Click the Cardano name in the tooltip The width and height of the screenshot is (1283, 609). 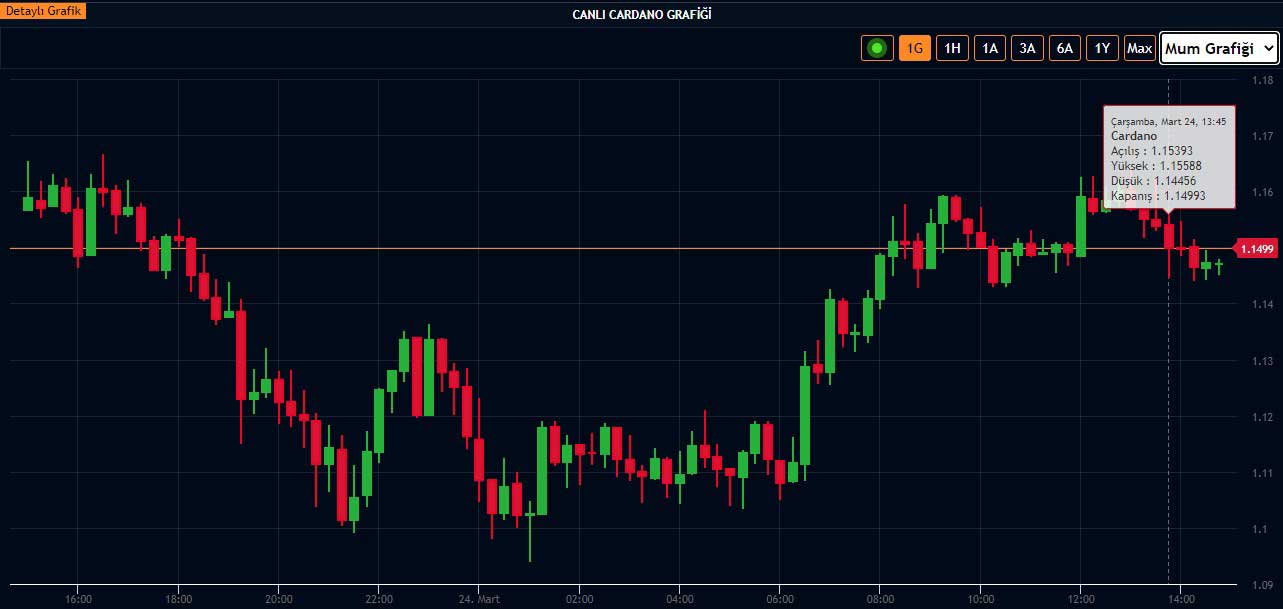[x=1133, y=135]
